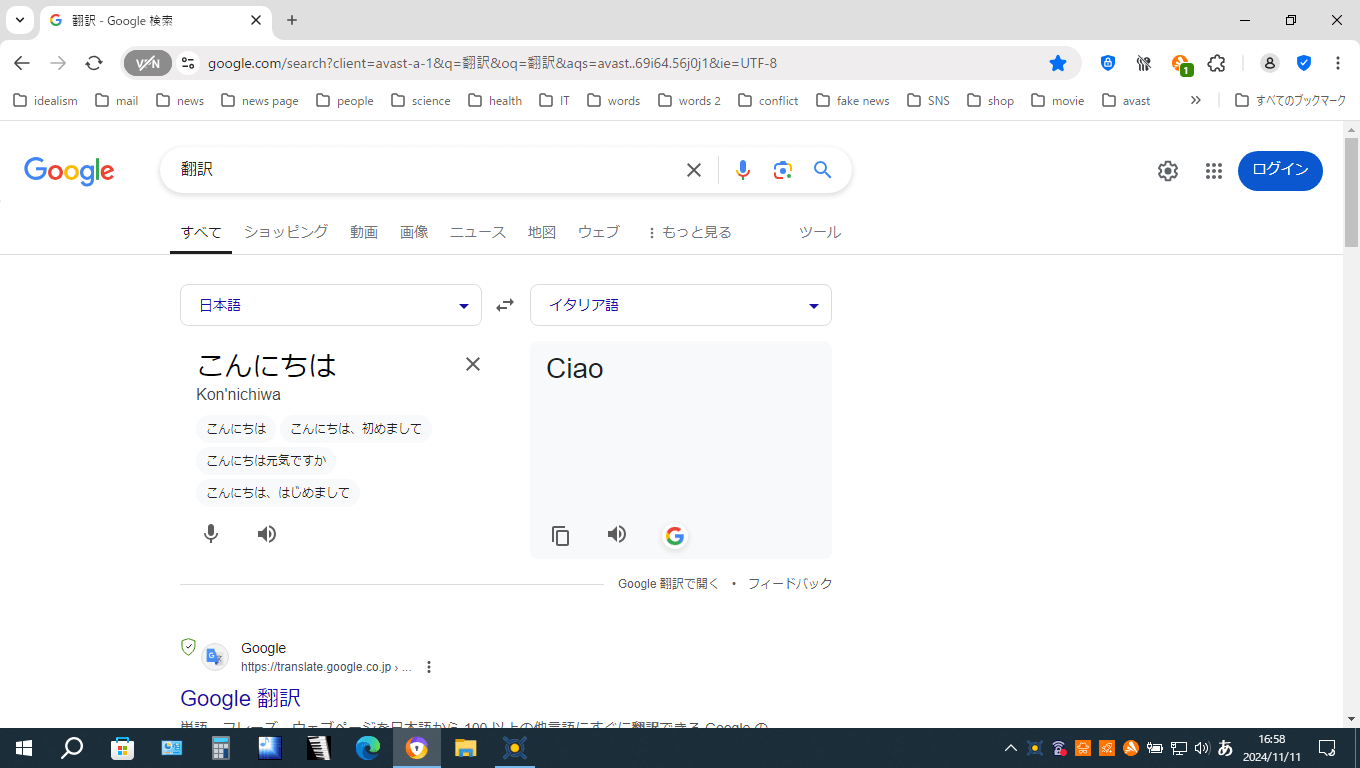Click the blue search magnifier icon
The width and height of the screenshot is (1360, 768).
823,170
